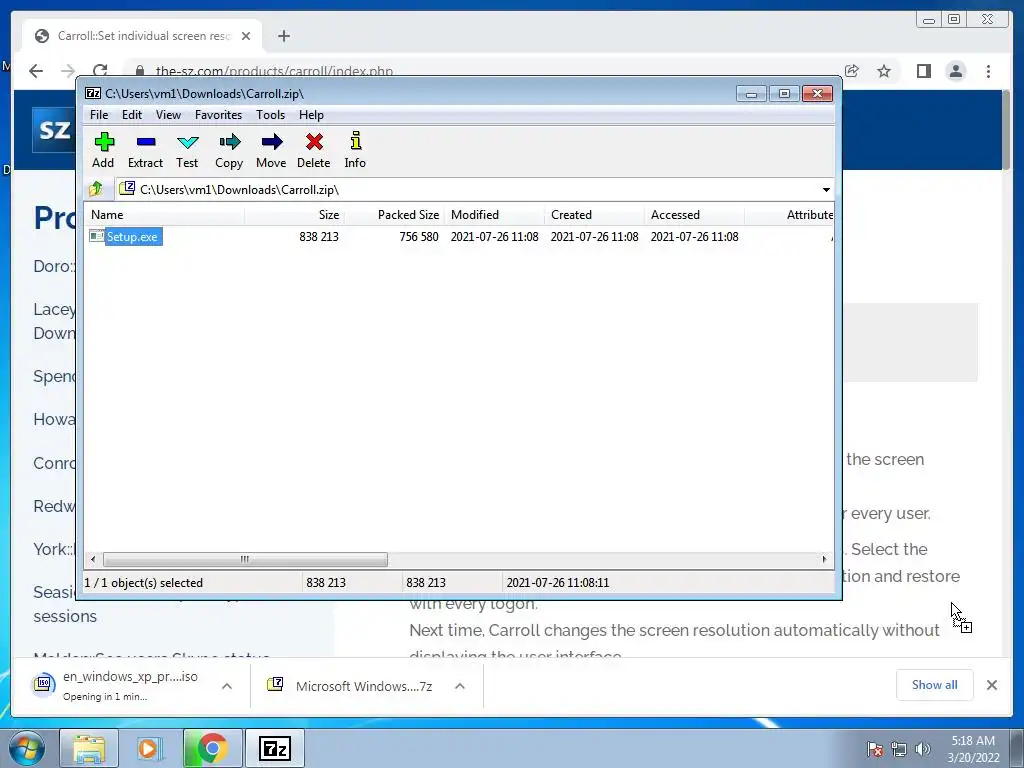Open the Edit menu
Image resolution: width=1024 pixels, height=768 pixels.
point(132,115)
